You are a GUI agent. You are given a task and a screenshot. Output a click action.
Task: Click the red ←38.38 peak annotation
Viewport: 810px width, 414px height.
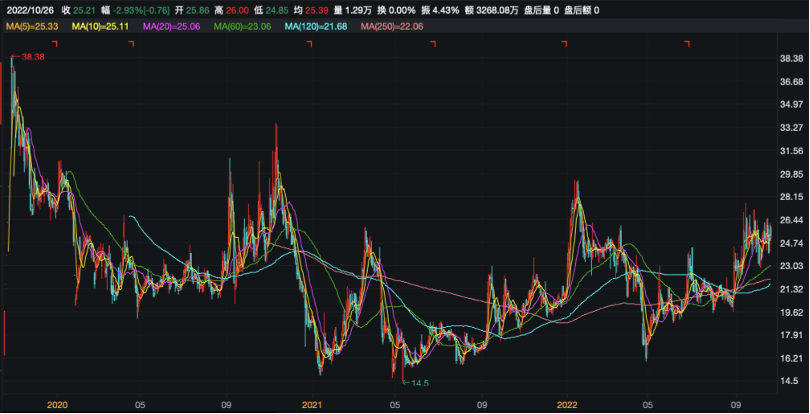pyautogui.click(x=28, y=57)
